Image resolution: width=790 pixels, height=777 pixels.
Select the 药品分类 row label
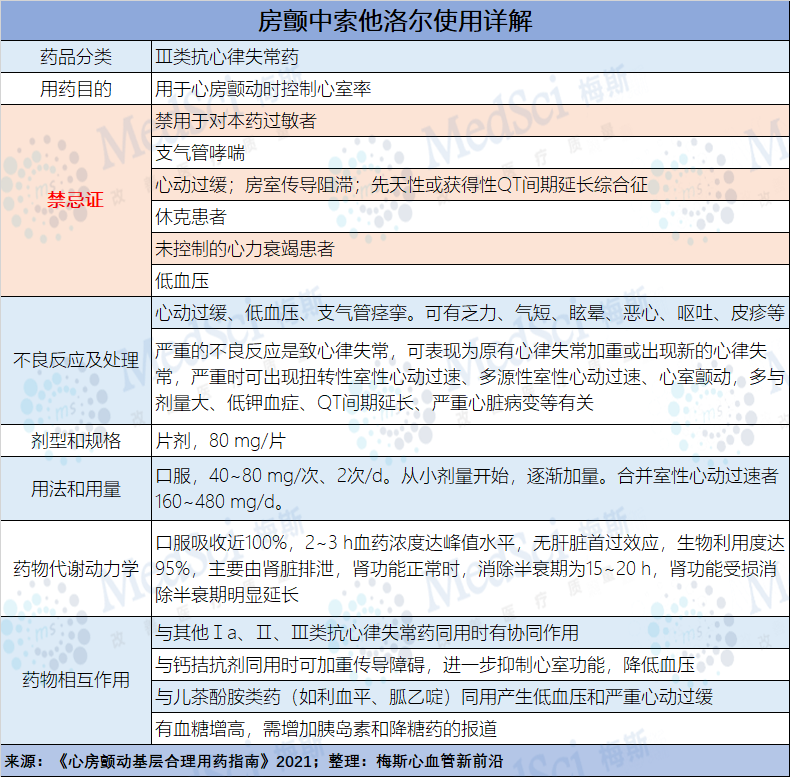pyautogui.click(x=76, y=57)
